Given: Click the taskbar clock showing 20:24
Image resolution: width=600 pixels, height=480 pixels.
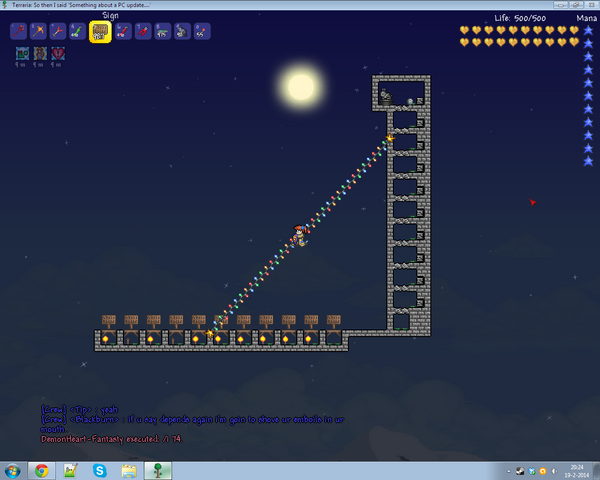Looking at the screenshot, I should pyautogui.click(x=577, y=471).
